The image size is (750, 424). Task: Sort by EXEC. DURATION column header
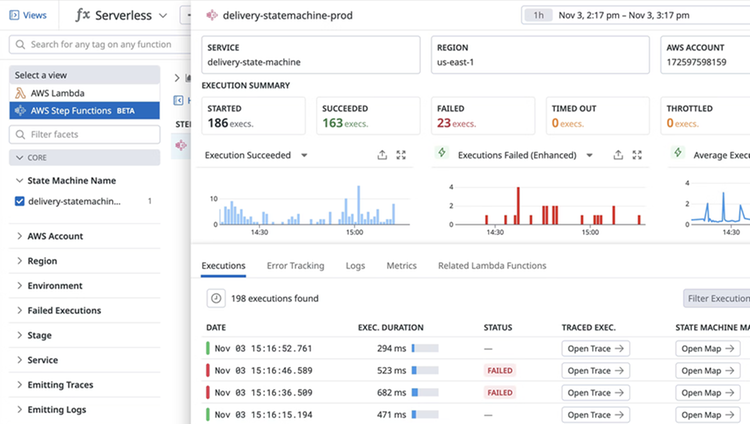pos(390,327)
